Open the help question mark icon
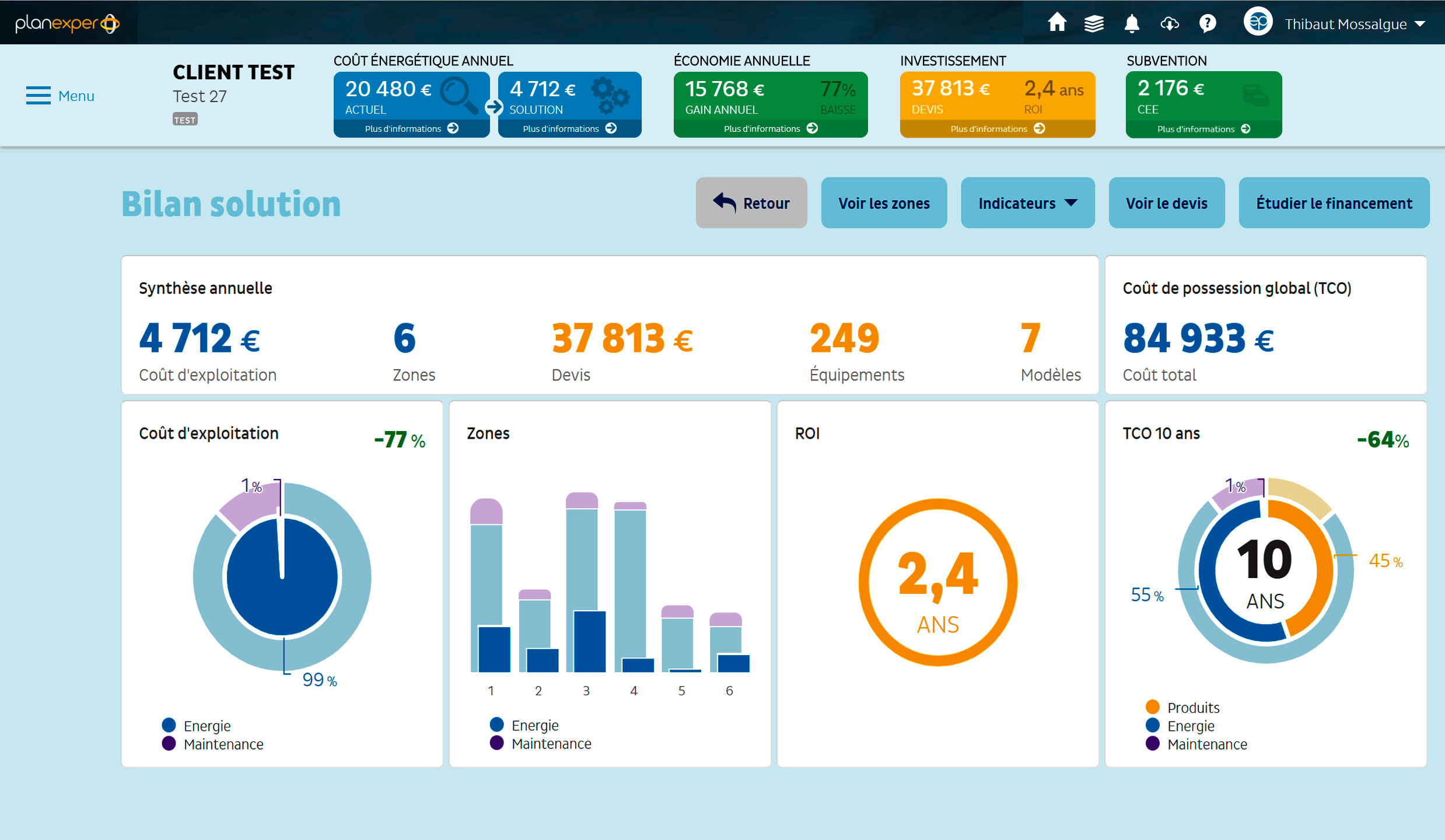Image resolution: width=1445 pixels, height=840 pixels. [1207, 23]
